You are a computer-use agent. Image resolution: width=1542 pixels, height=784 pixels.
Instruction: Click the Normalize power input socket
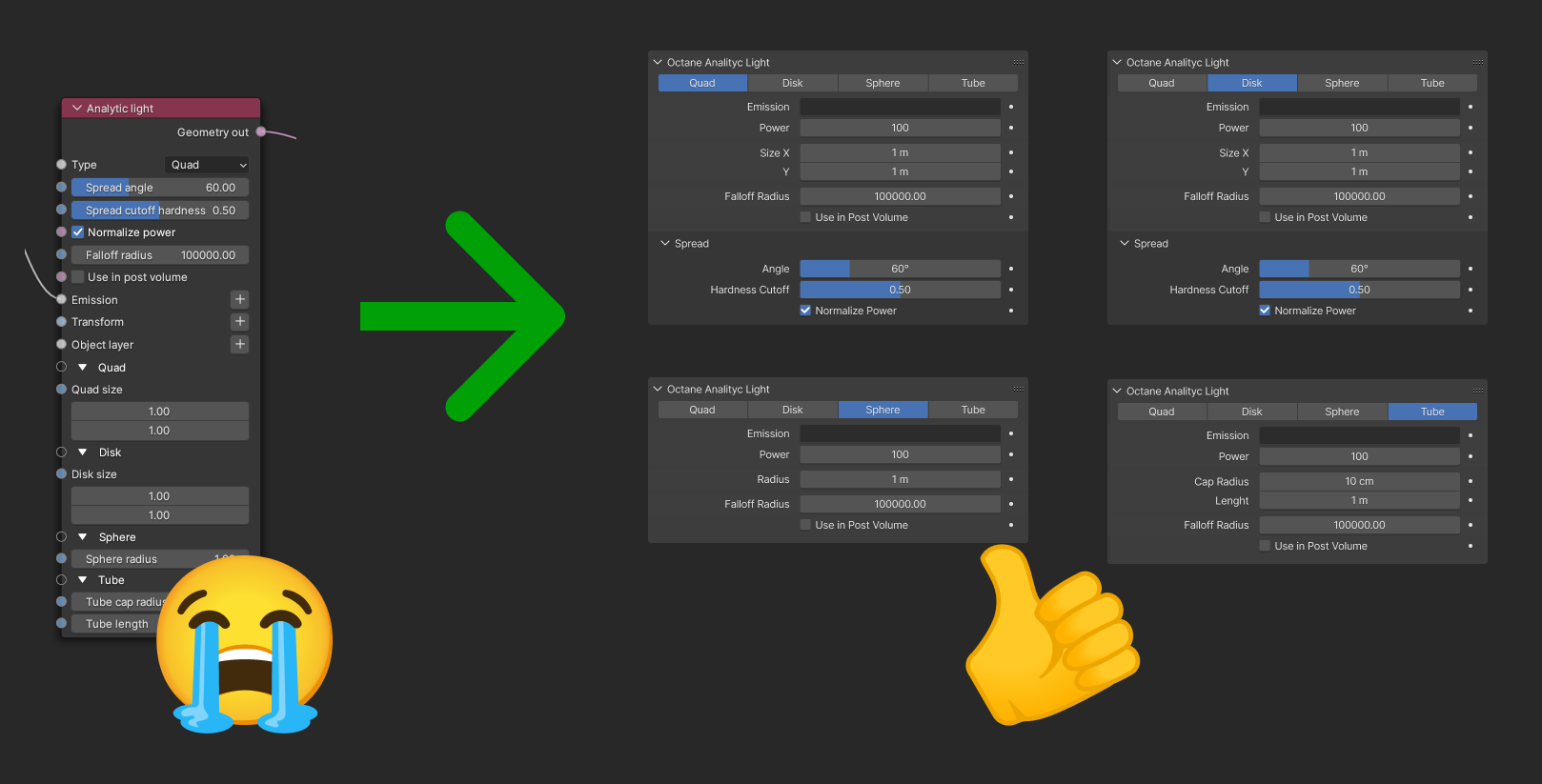point(61,232)
